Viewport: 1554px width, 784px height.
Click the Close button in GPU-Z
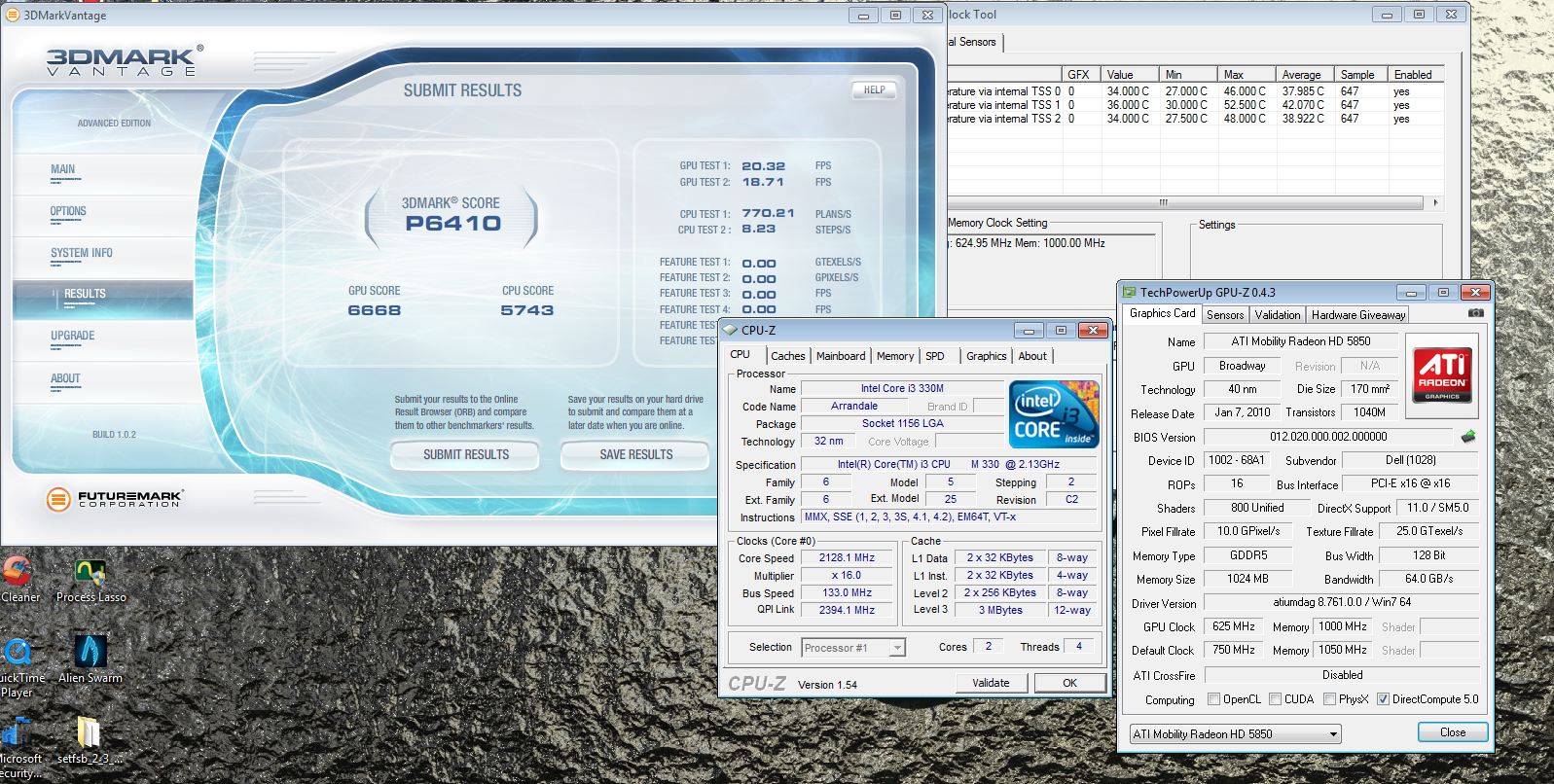pos(1452,732)
